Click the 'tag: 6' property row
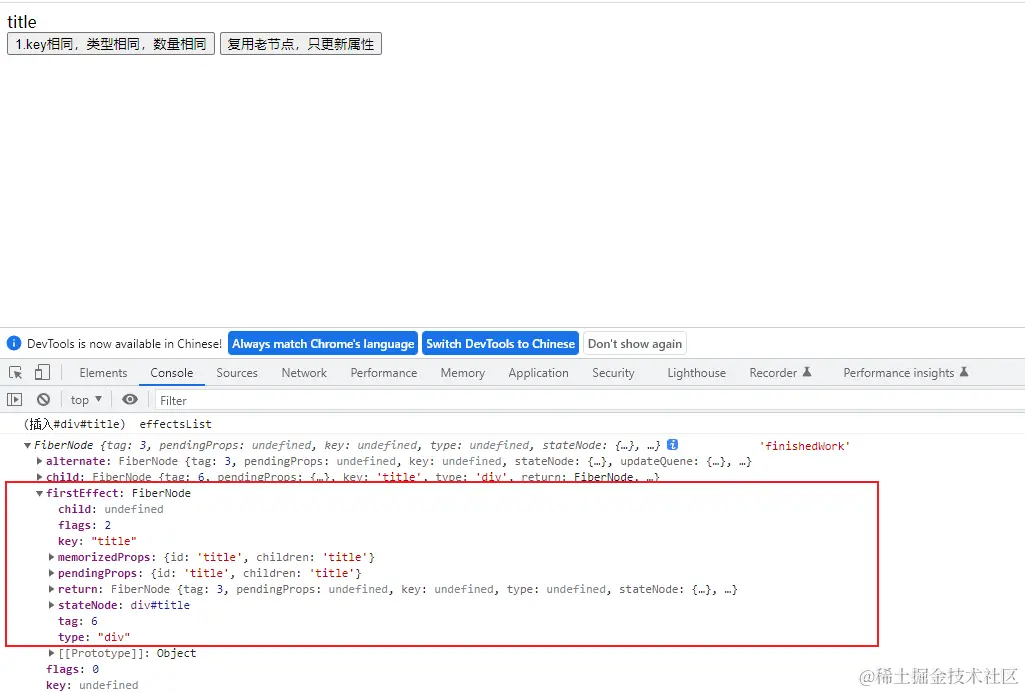 [78, 621]
